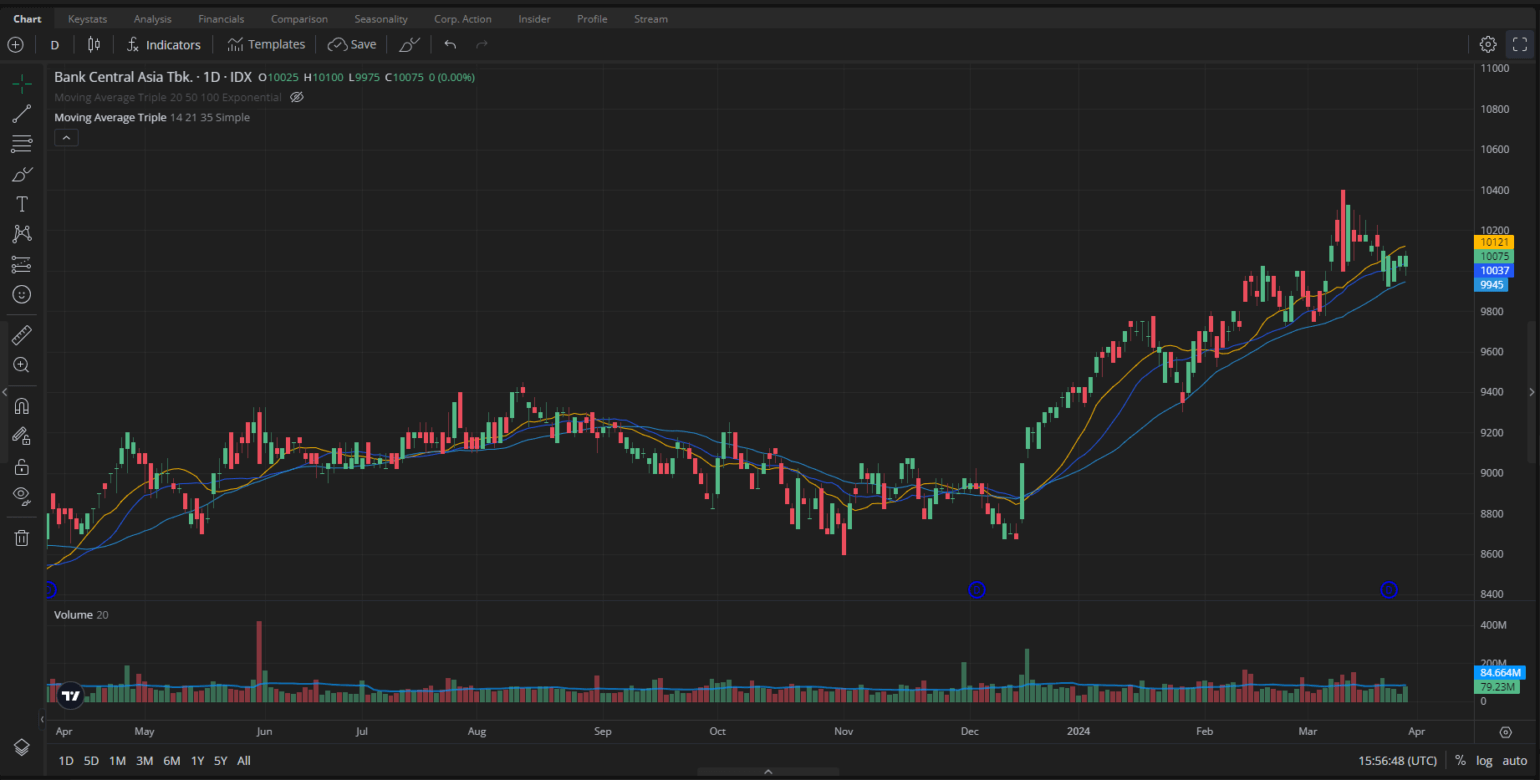Set date range to 3M
1540x780 pixels.
click(144, 761)
